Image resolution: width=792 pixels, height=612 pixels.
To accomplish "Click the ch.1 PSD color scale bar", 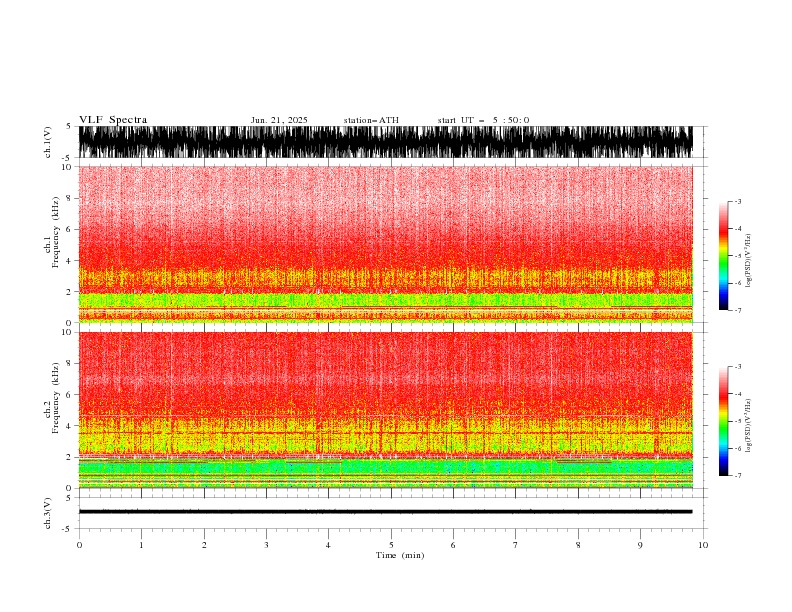I will tap(723, 256).
